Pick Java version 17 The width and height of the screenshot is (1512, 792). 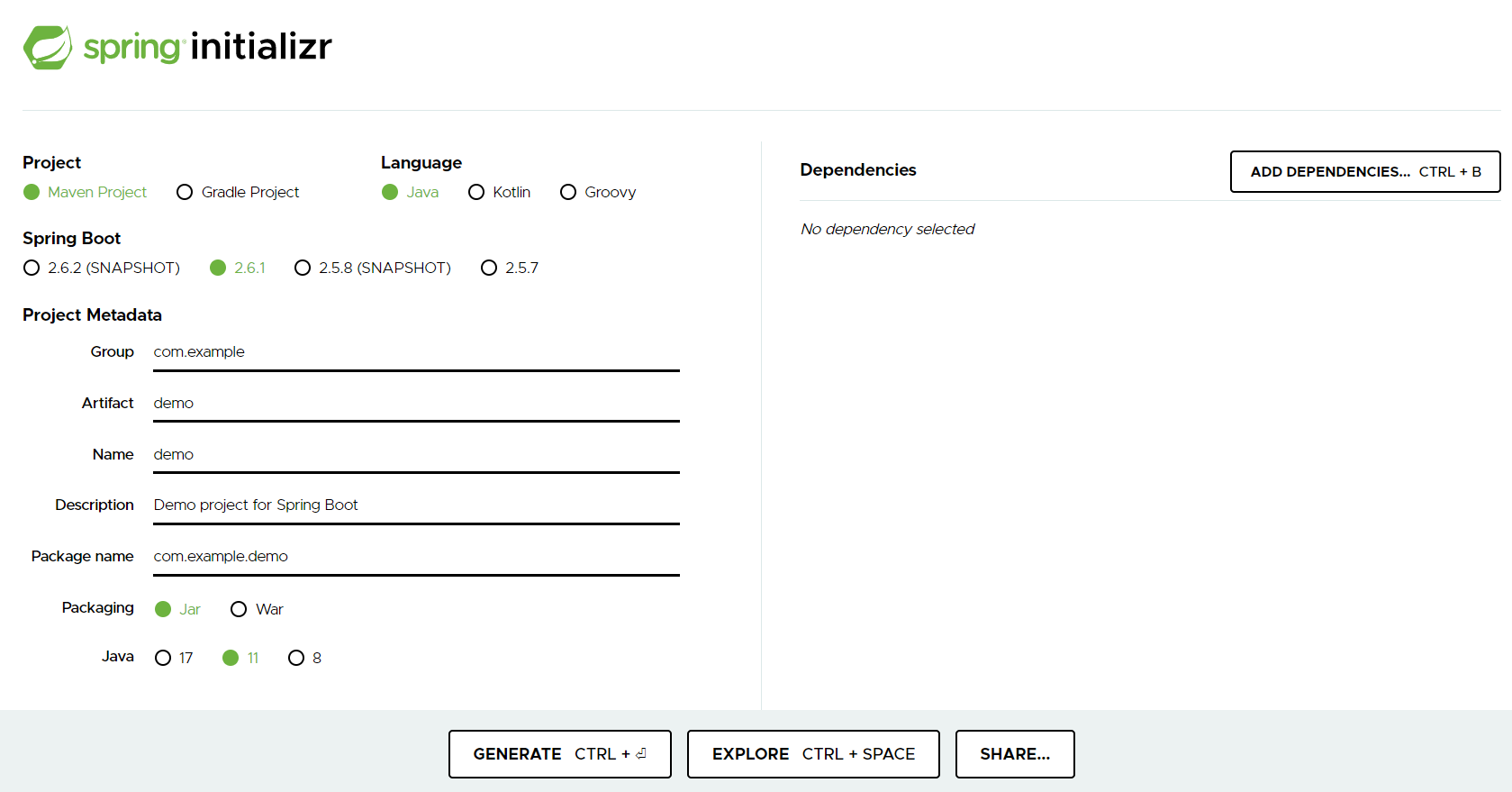tap(174, 658)
